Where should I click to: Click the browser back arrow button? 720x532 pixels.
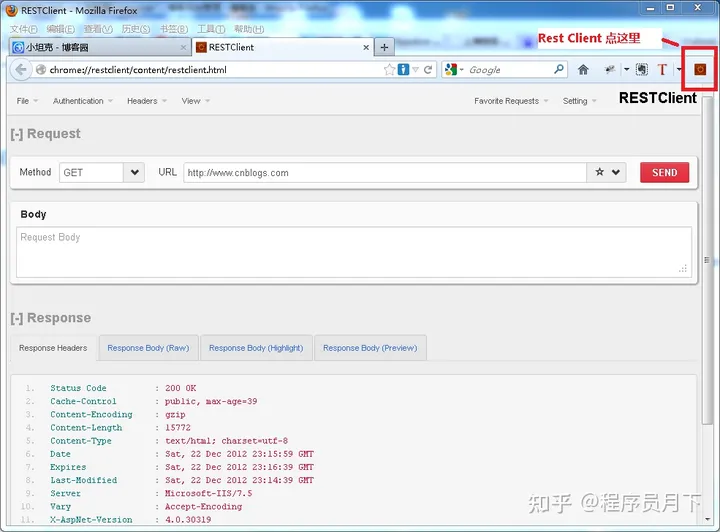(20, 70)
